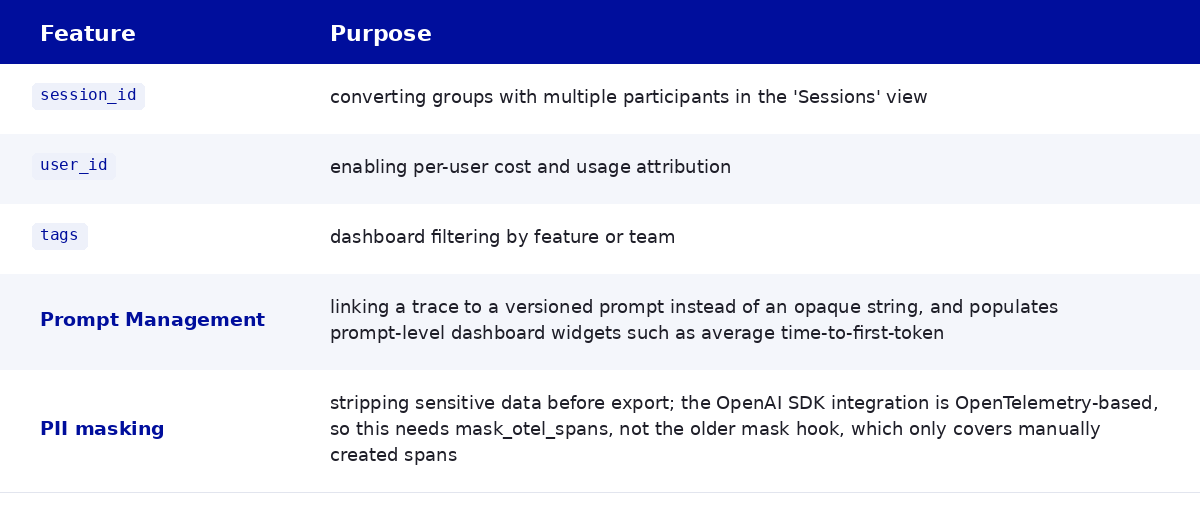Click the session_id purpose description text
The height and width of the screenshot is (512, 1200).
(629, 97)
